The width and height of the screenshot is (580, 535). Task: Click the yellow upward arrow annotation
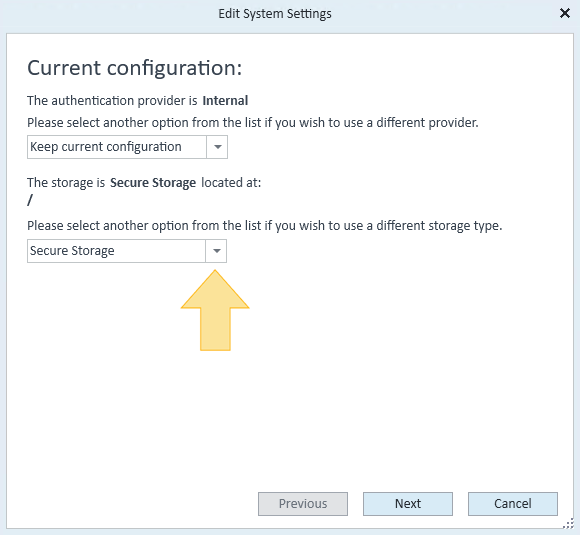point(215,310)
